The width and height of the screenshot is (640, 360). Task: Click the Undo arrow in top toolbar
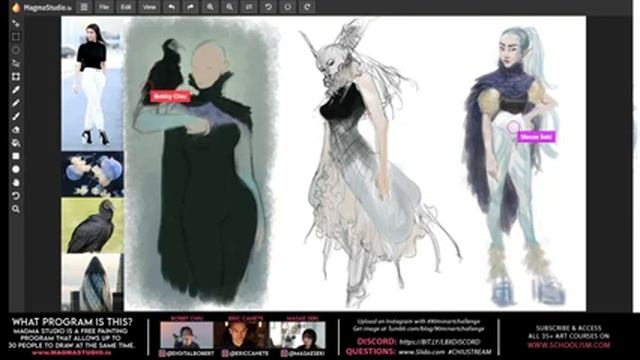point(171,7)
